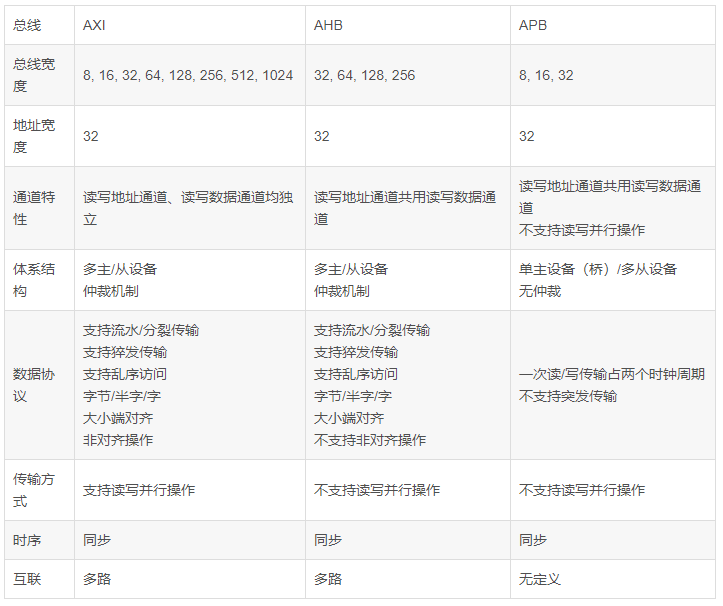Click AHB architecture cell '仲裁机制'
Image resolution: width=723 pixels, height=606 pixels.
tap(341, 291)
